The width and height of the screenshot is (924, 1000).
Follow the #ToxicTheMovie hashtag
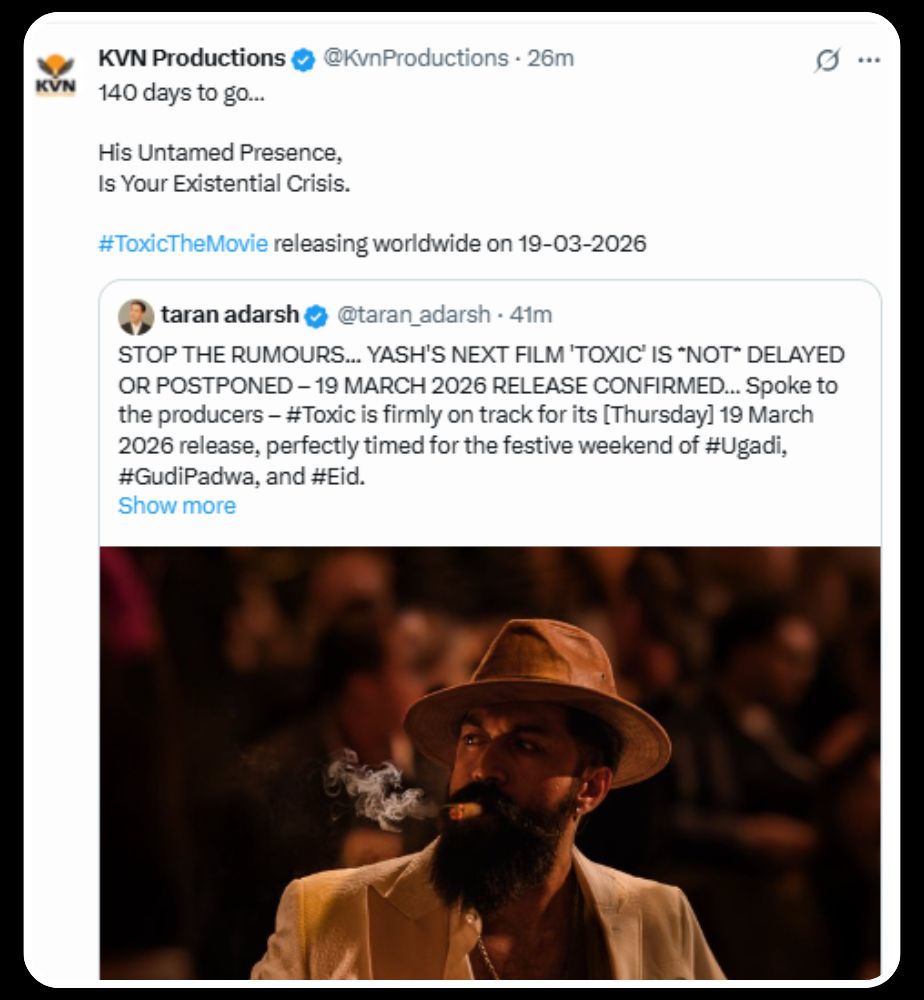pos(183,243)
